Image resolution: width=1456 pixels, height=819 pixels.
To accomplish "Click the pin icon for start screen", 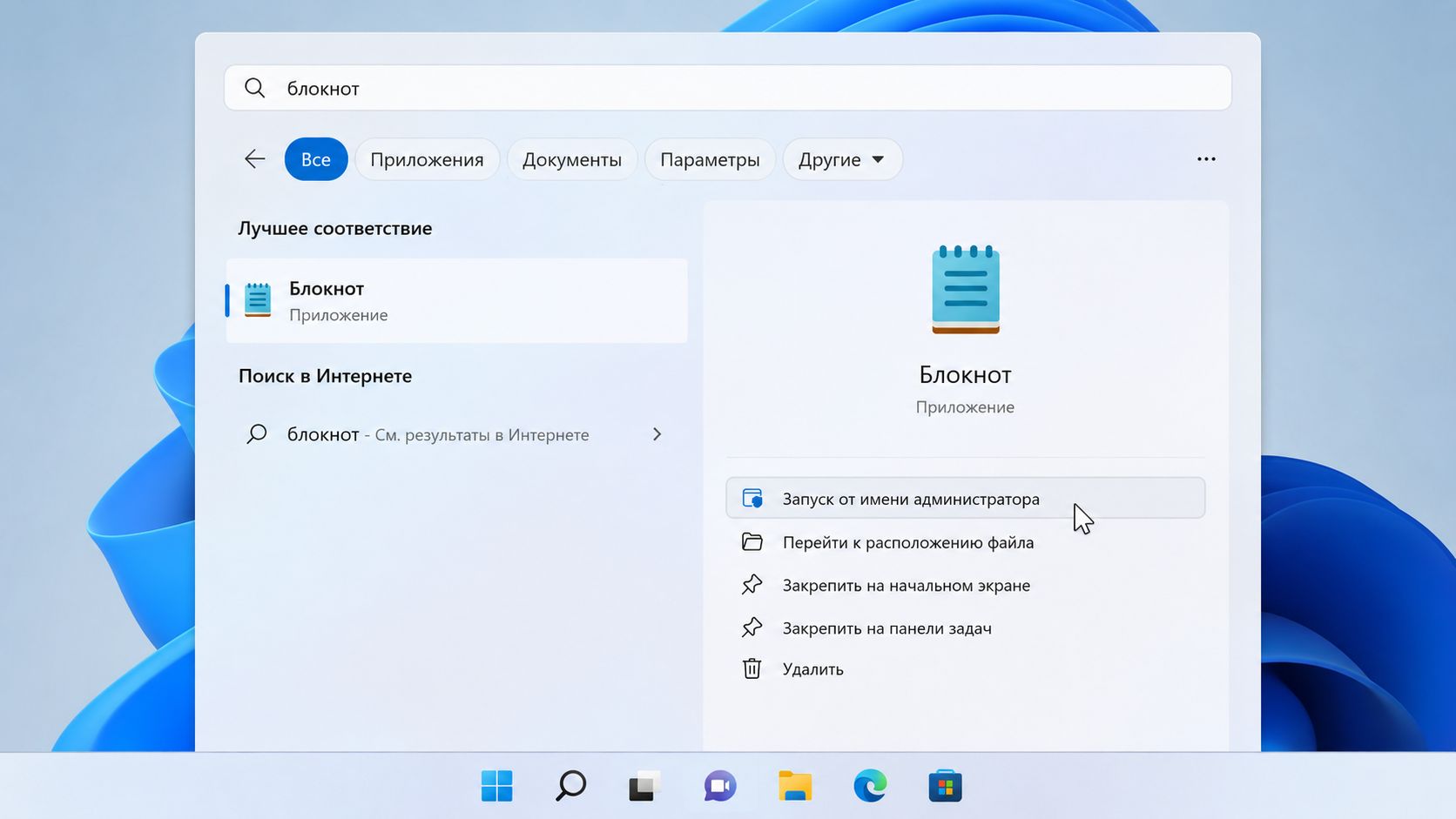I will pyautogui.click(x=752, y=585).
